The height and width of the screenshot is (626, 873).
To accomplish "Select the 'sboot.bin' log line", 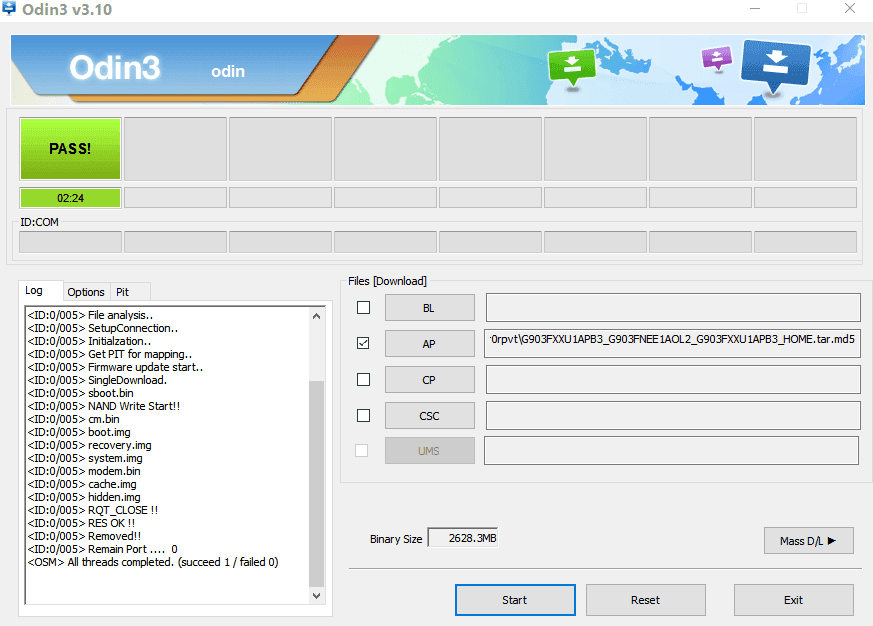I will pos(81,393).
